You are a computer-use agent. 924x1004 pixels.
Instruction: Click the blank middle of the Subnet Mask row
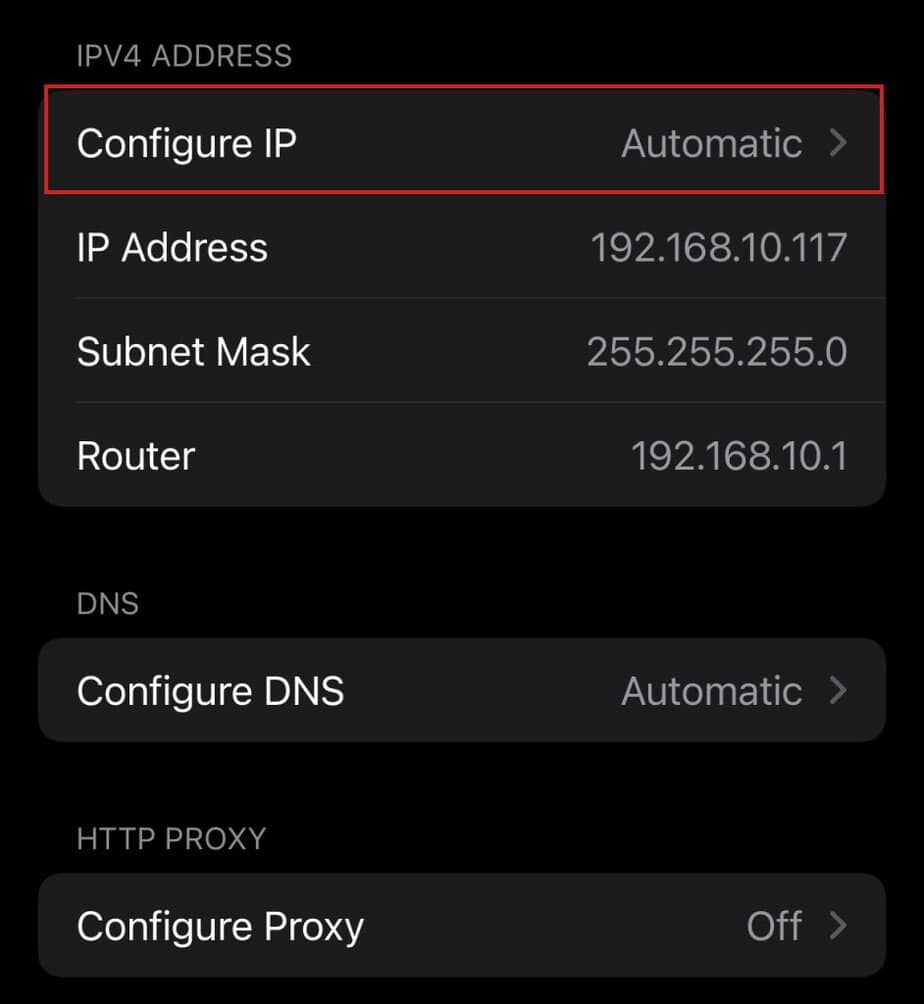point(450,351)
